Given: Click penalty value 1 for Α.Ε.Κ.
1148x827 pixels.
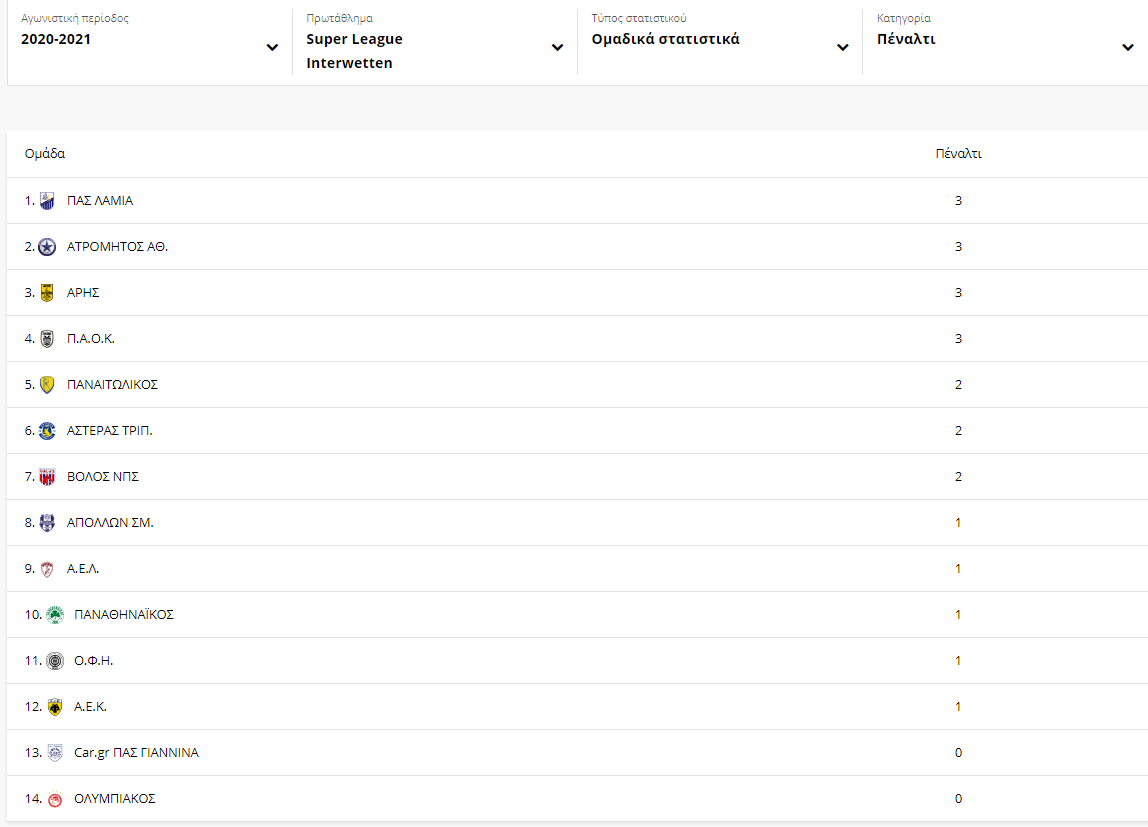Looking at the screenshot, I should click(958, 707).
